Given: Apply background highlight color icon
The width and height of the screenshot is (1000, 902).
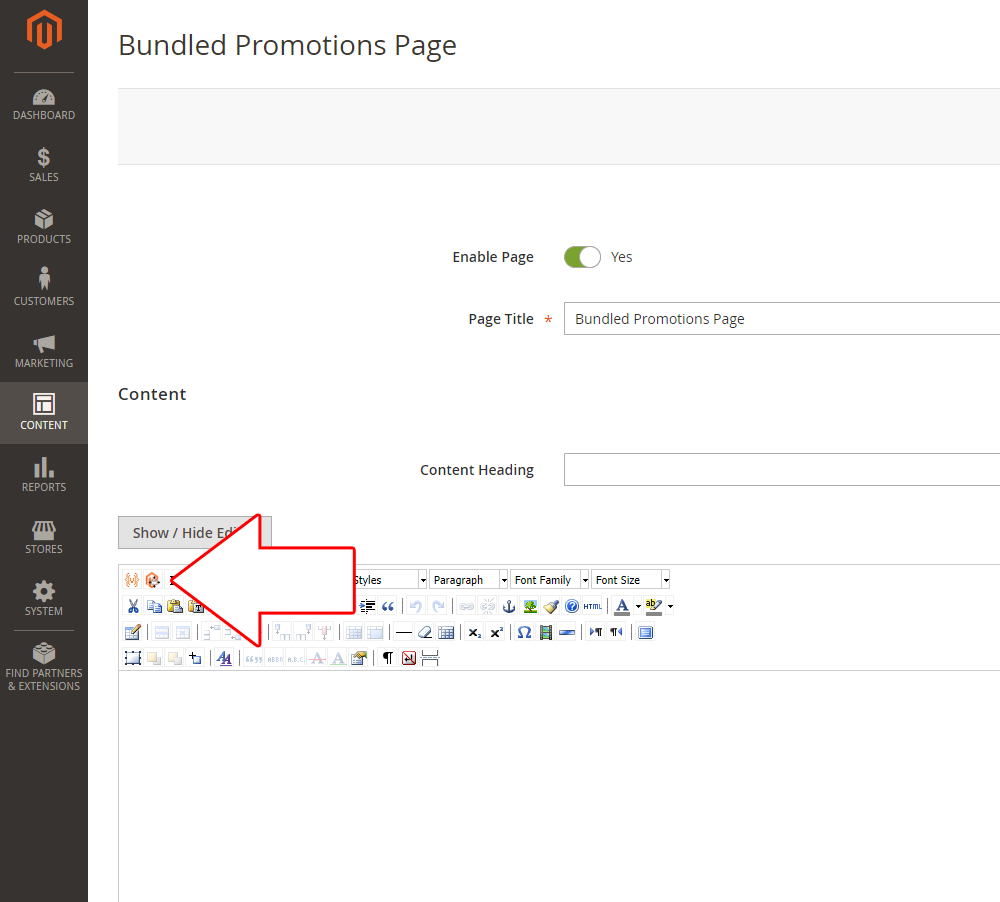Looking at the screenshot, I should (654, 606).
